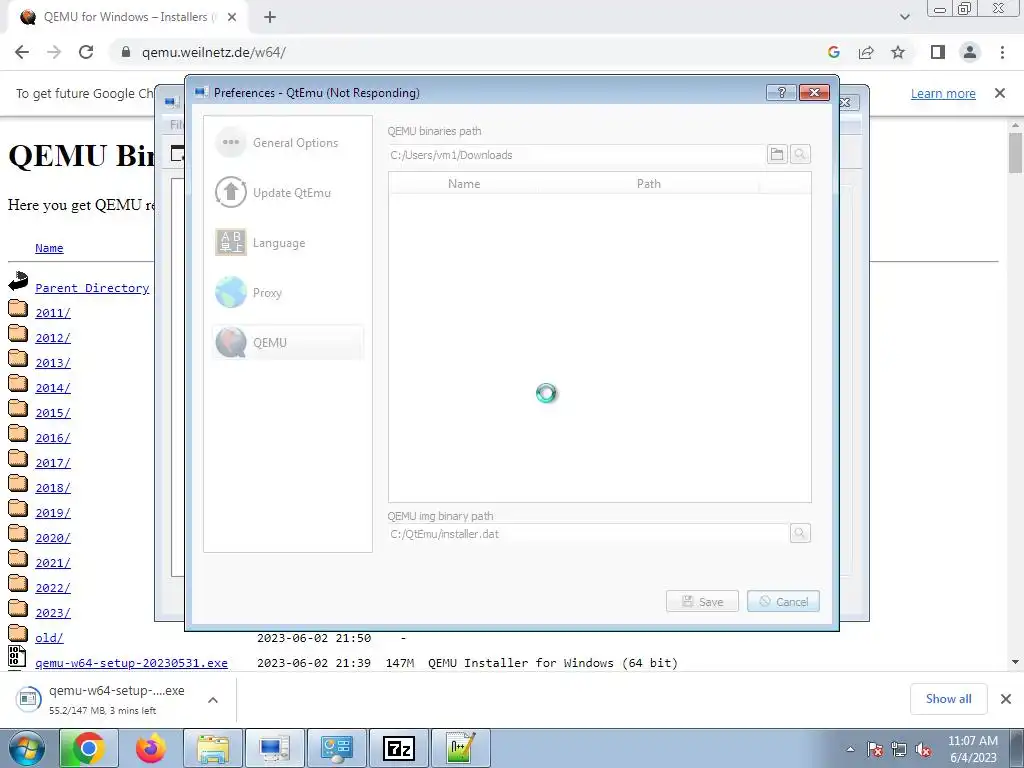Screen dimensions: 1024x768
Task: Open a new Chrome tab
Action: [x=270, y=17]
